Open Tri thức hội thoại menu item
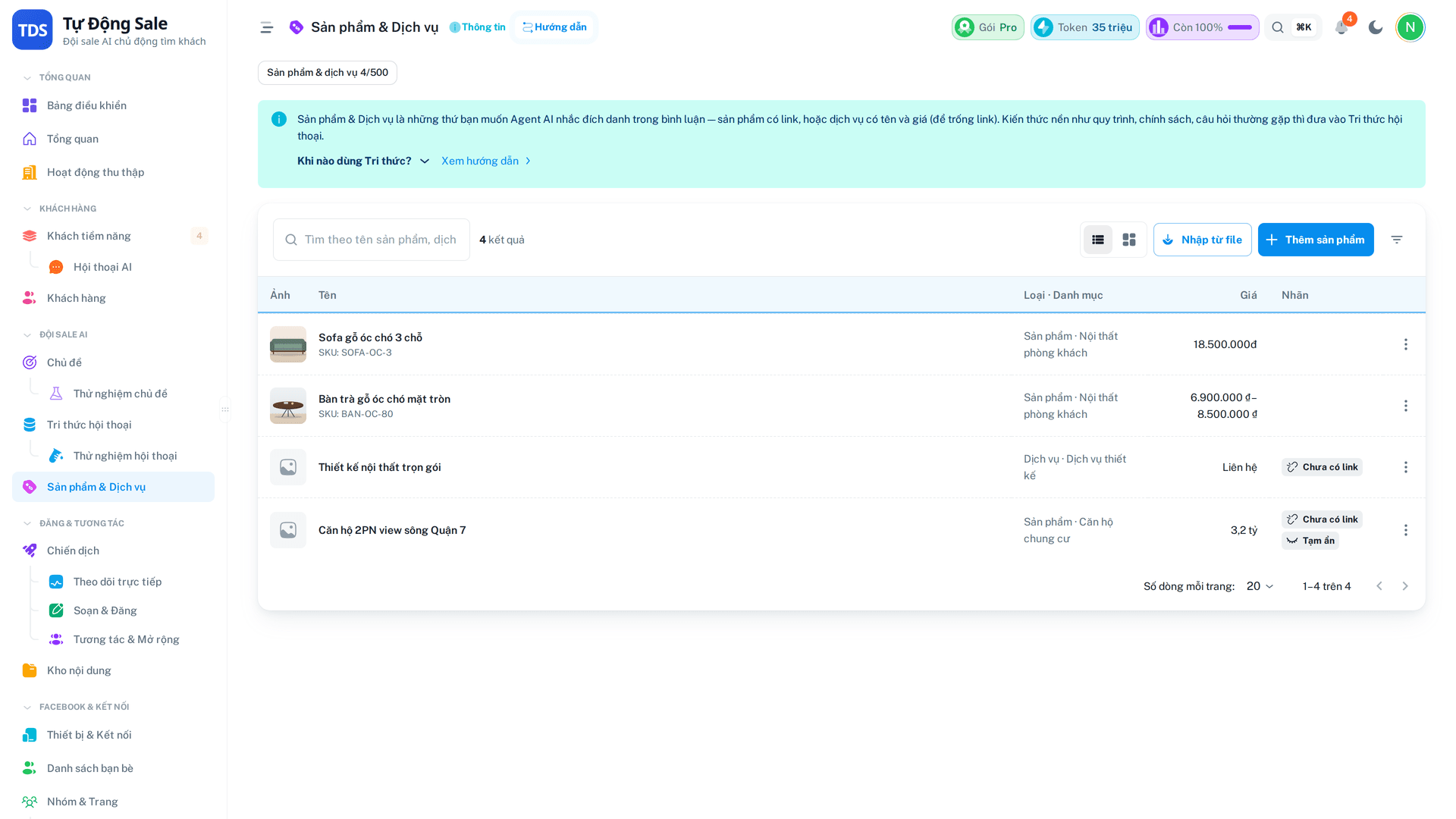Viewport: 1456px width, 819px height. [x=113, y=425]
